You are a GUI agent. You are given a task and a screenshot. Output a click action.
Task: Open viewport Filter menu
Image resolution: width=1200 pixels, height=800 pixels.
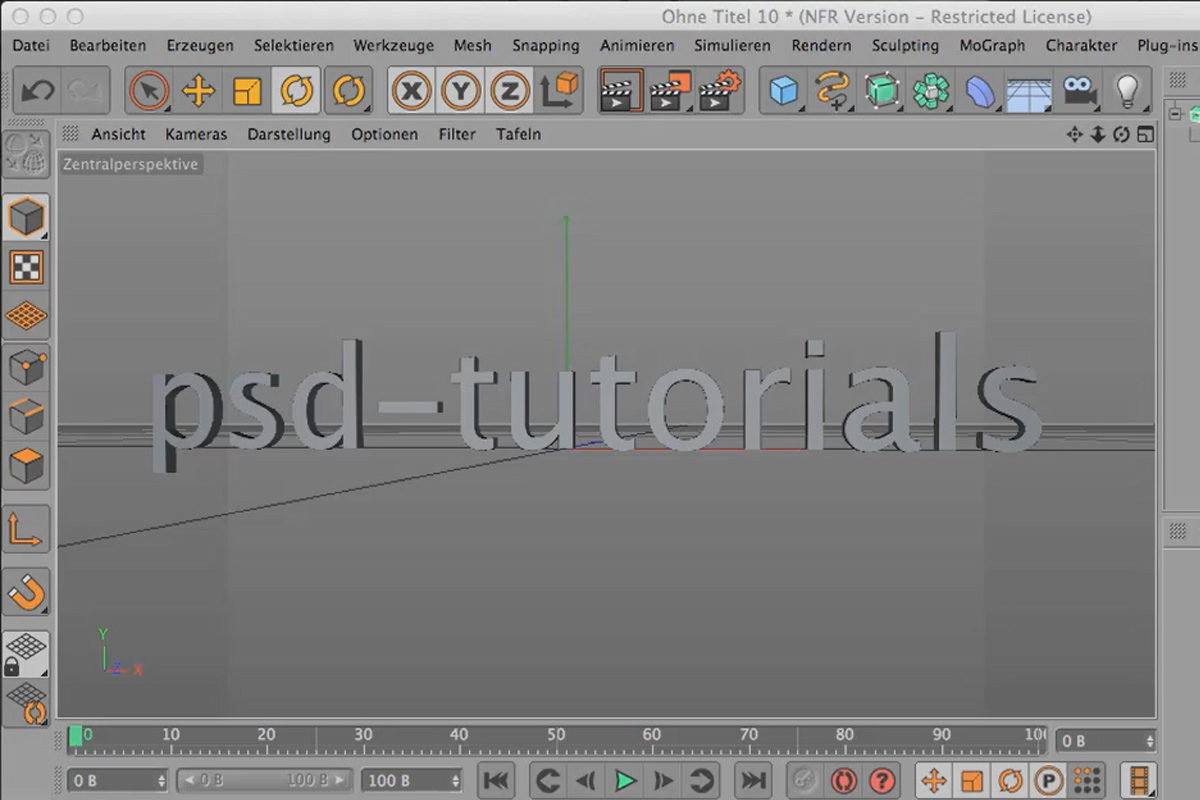click(x=457, y=134)
